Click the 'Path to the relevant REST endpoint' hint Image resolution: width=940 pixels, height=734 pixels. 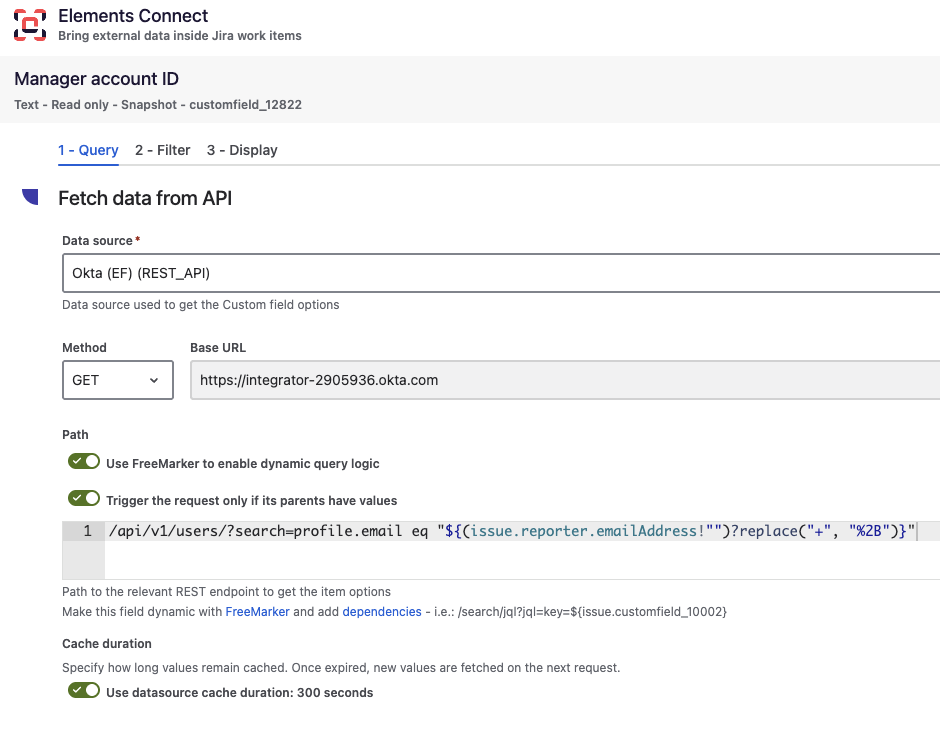pos(227,592)
